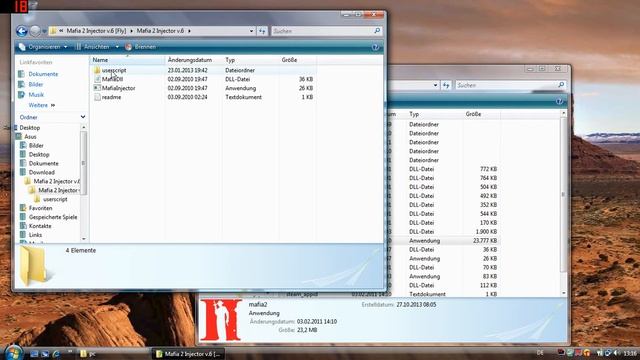Select Favoriten in the folder tree
The image size is (640, 360).
tap(40, 208)
